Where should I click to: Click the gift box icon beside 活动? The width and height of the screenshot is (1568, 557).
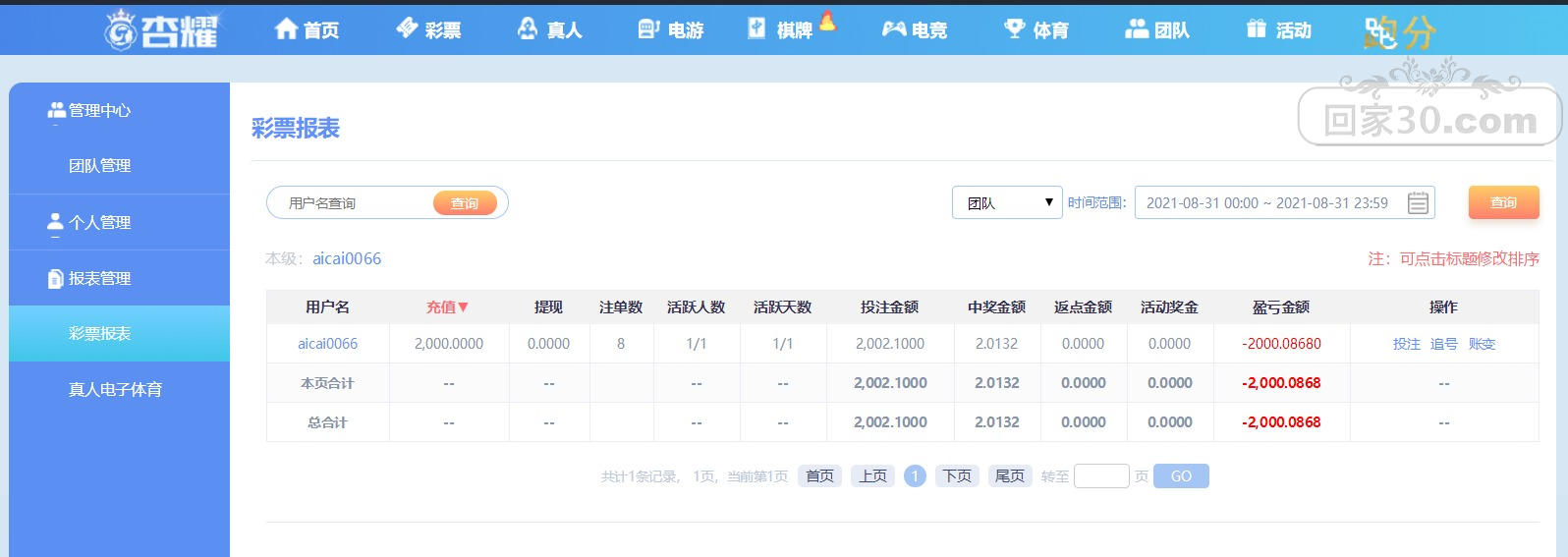click(x=1257, y=28)
